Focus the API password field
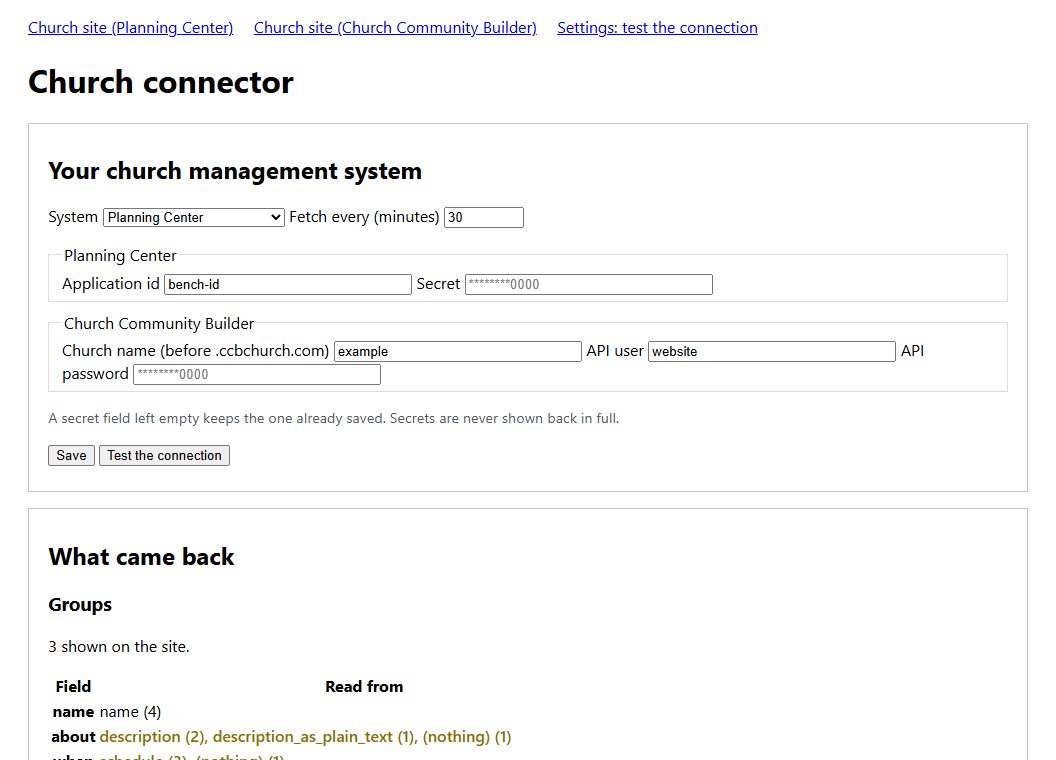1056x760 pixels. tap(257, 375)
